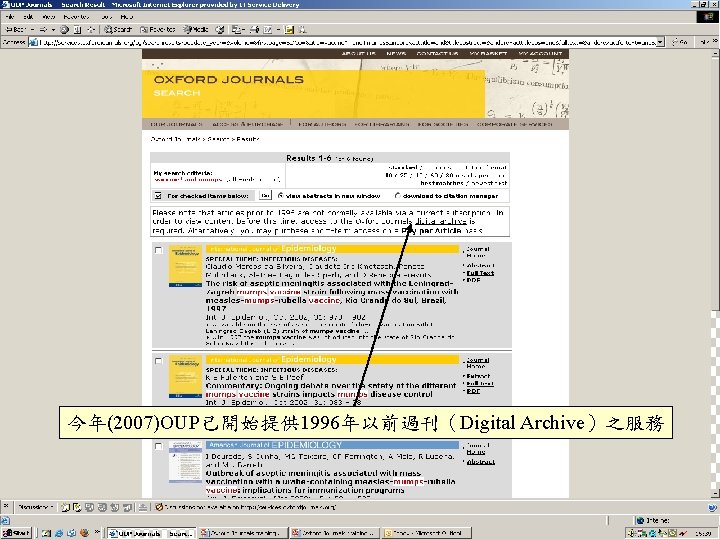Viewport: 720px width, 540px height.
Task: Click the IE Back button
Action: pos(16,29)
